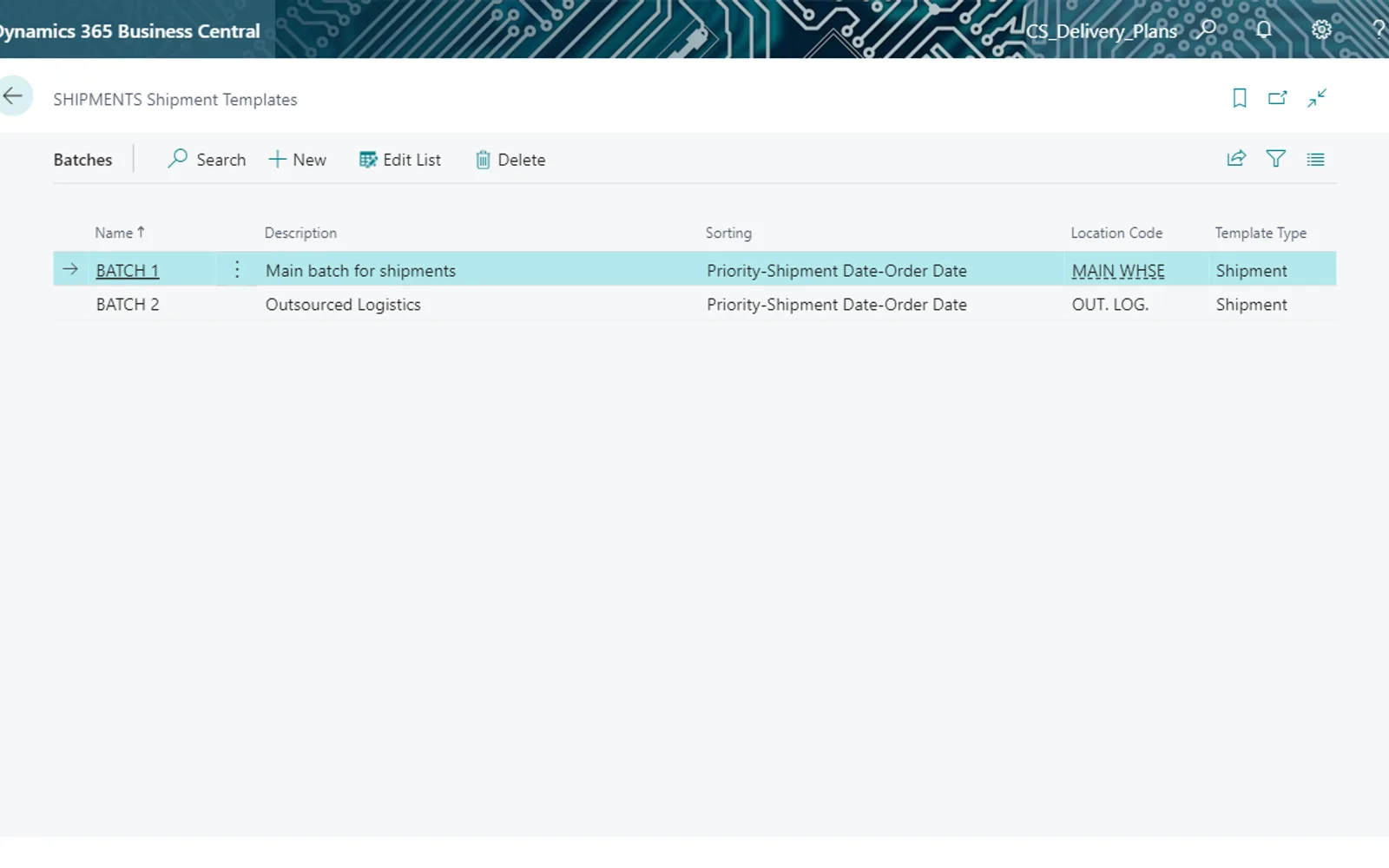This screenshot has width=1389, height=868.
Task: Open the MAIN WHSE location code link
Action: (x=1118, y=271)
